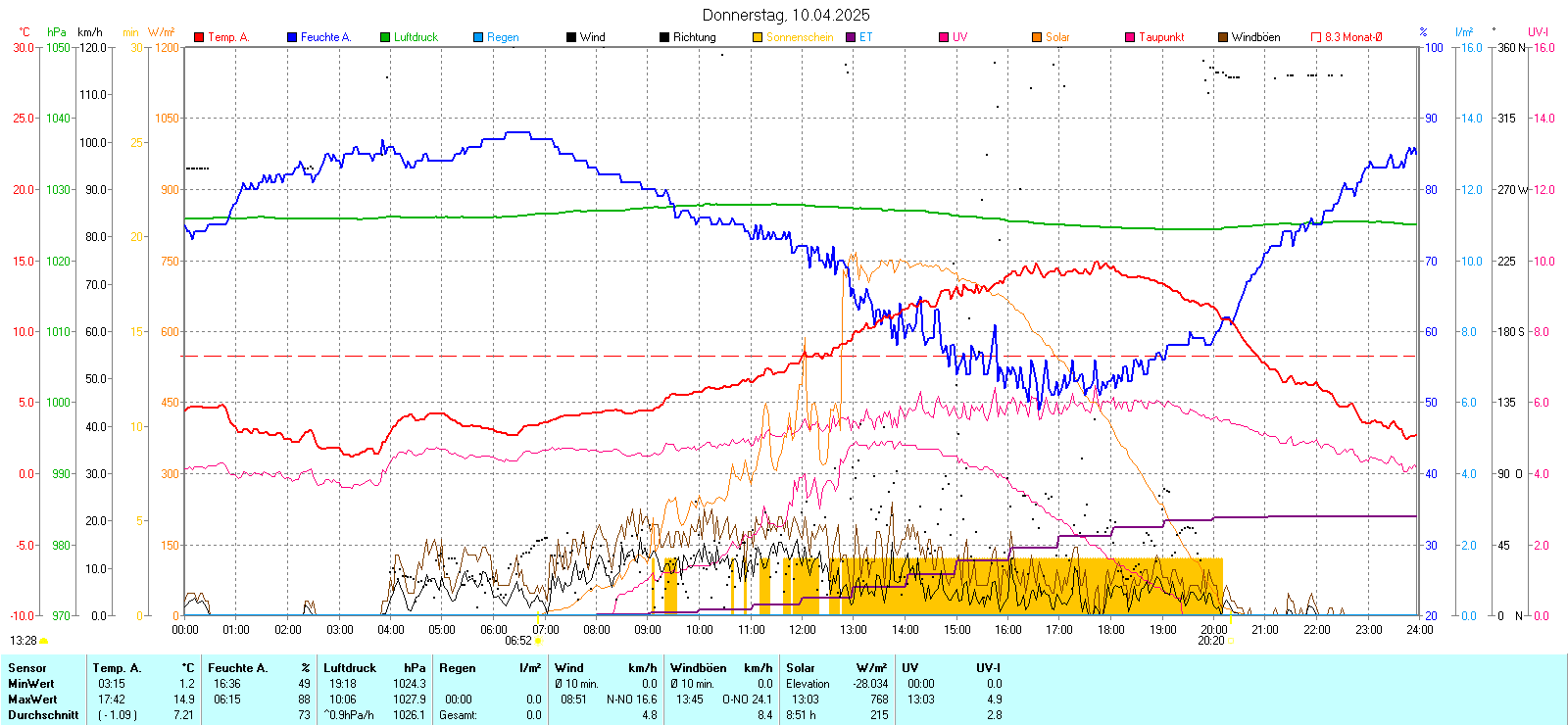Click the °C unit label at top left

[x=24, y=32]
